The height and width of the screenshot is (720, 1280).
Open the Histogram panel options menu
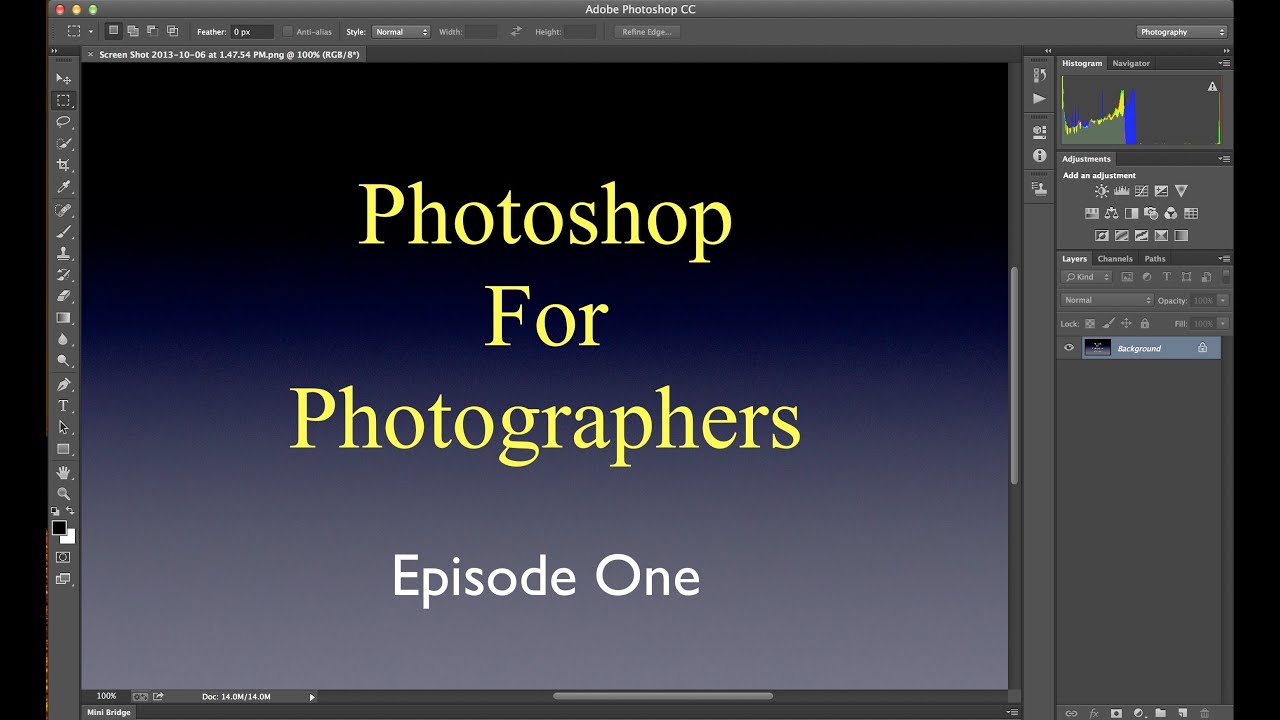tap(1224, 63)
